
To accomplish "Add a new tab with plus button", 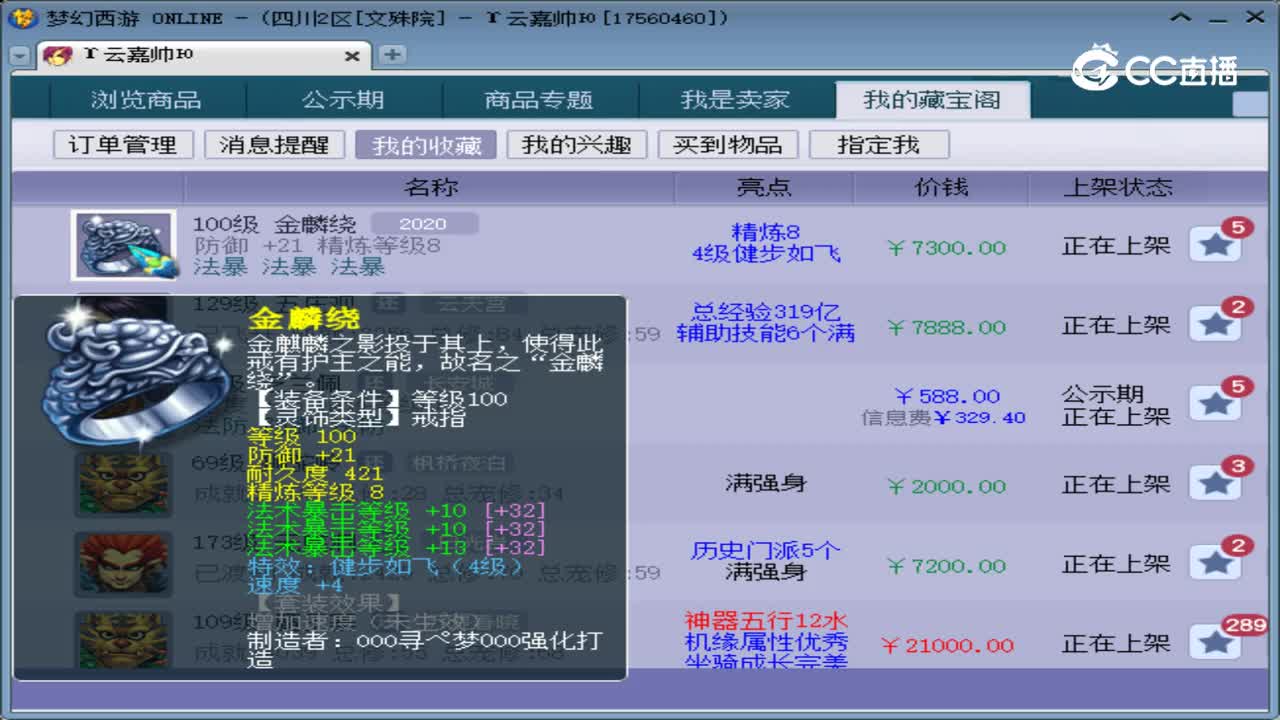I will [392, 55].
